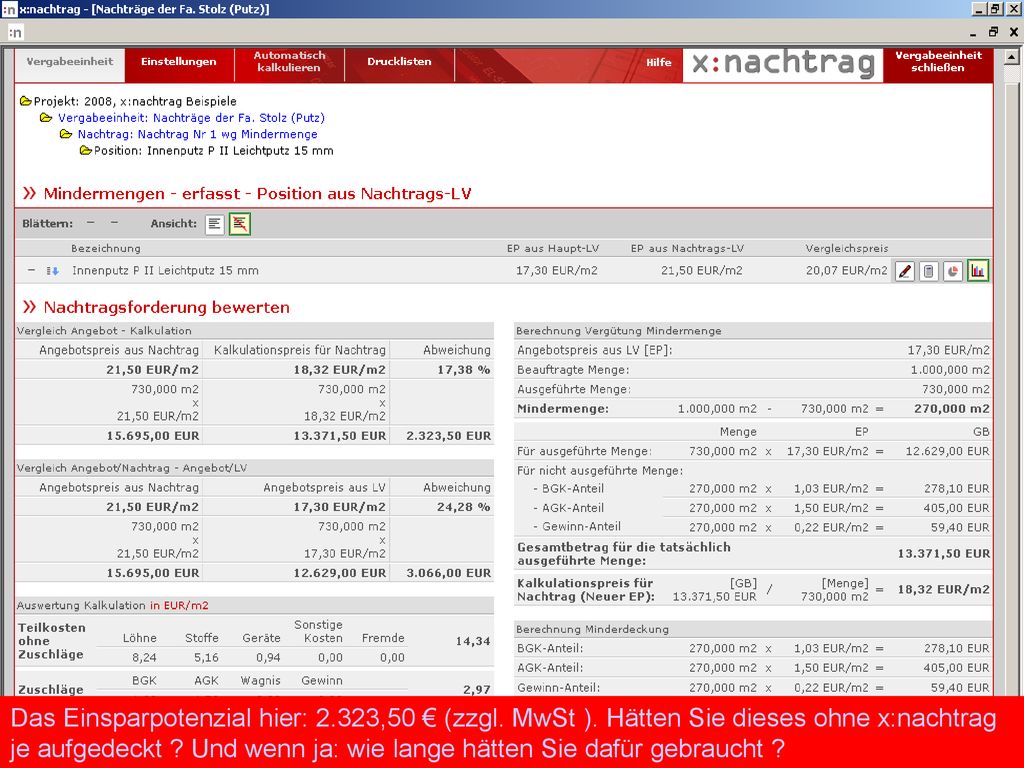The image size is (1024, 768).
Task: Click the 18,32 EUR/m2 Neuer EP result
Action: [944, 590]
